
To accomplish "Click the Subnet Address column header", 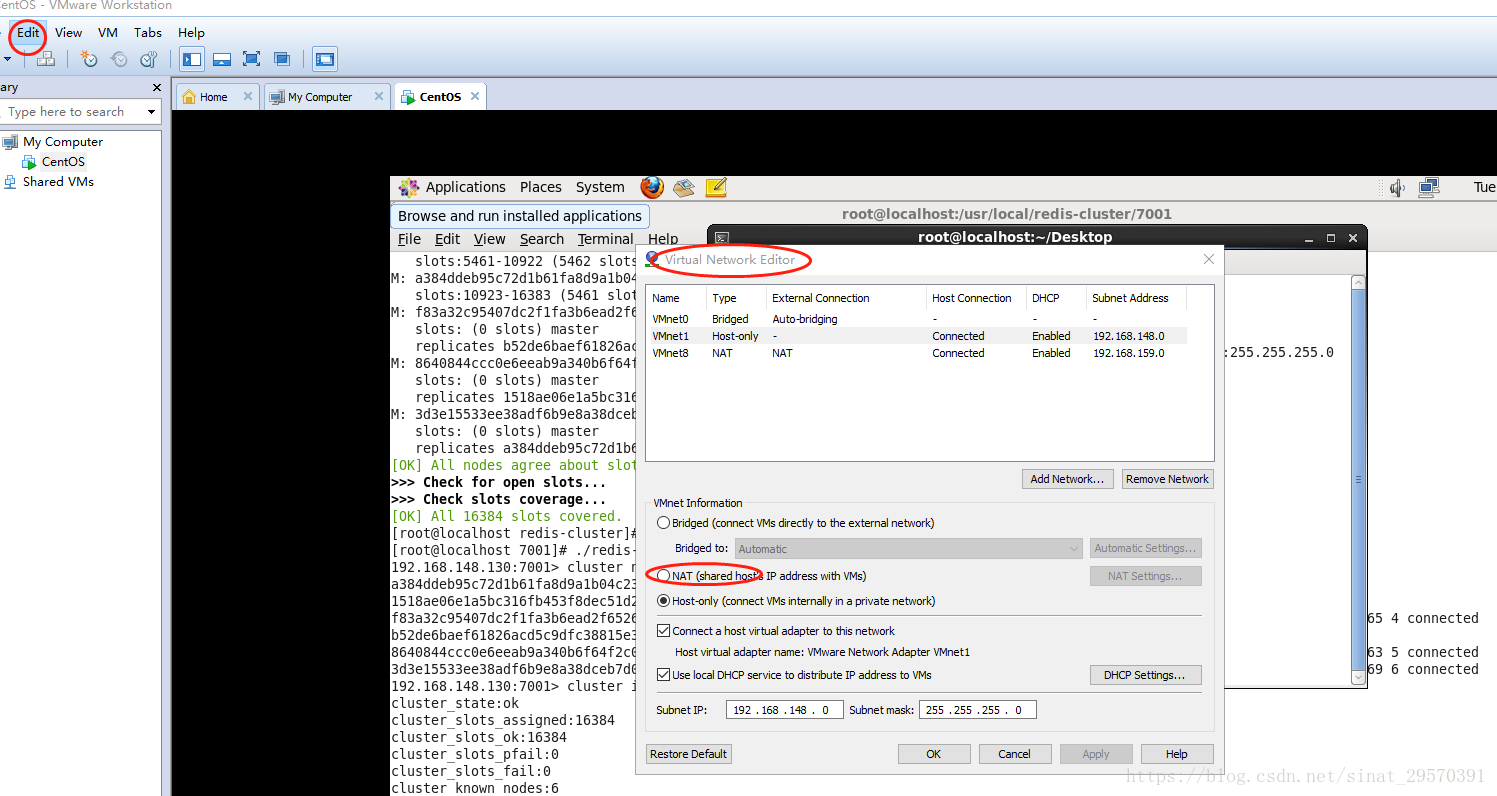I will (x=1137, y=298).
